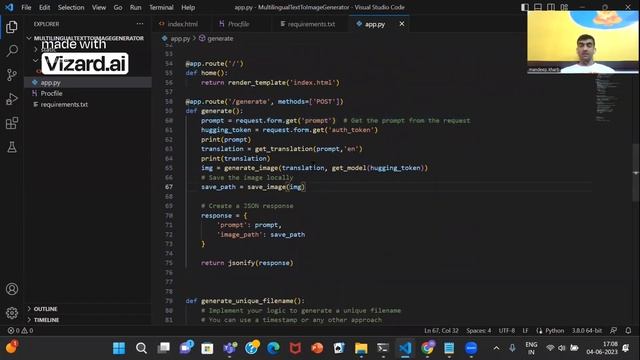Viewport: 640px width, 360px height.
Task: Open Task View on taskbar
Action: 164,348
